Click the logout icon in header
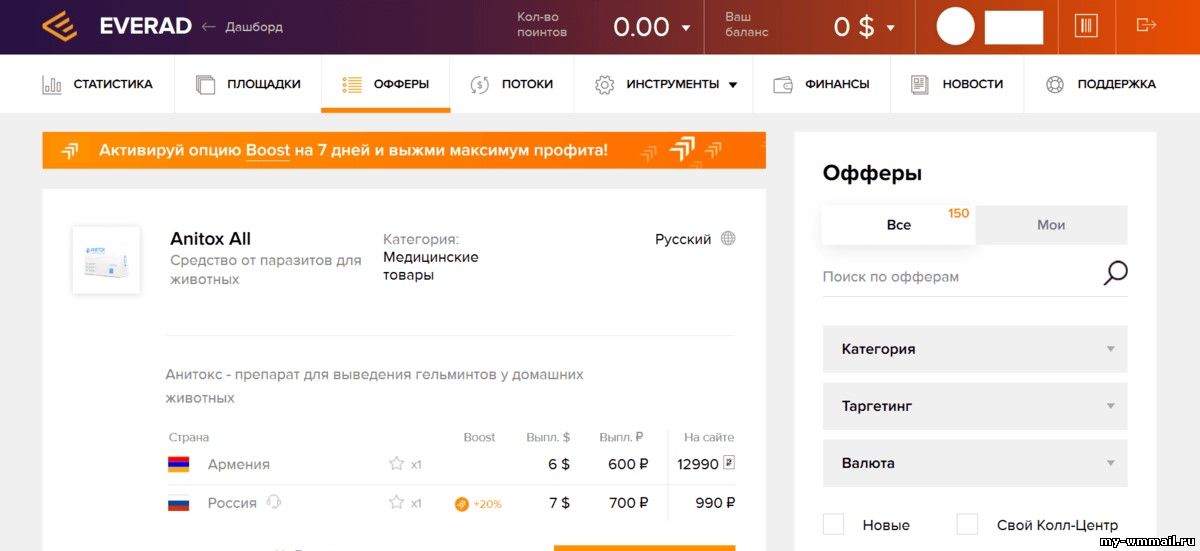The width and height of the screenshot is (1200, 551). 1146,26
